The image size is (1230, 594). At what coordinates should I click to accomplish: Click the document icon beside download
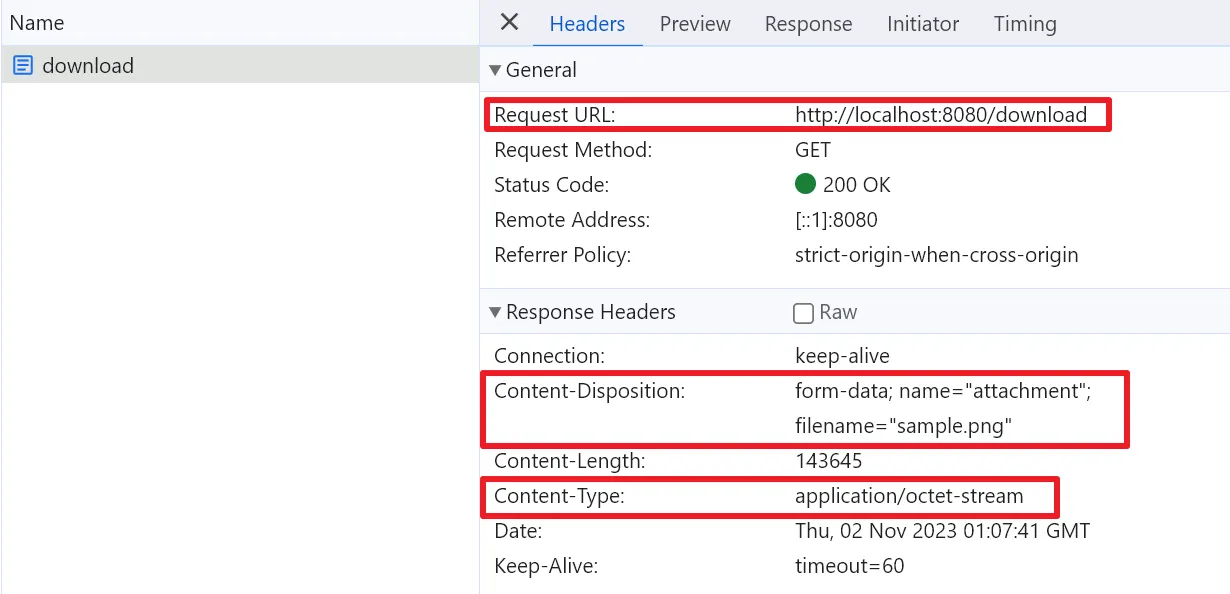[x=23, y=66]
